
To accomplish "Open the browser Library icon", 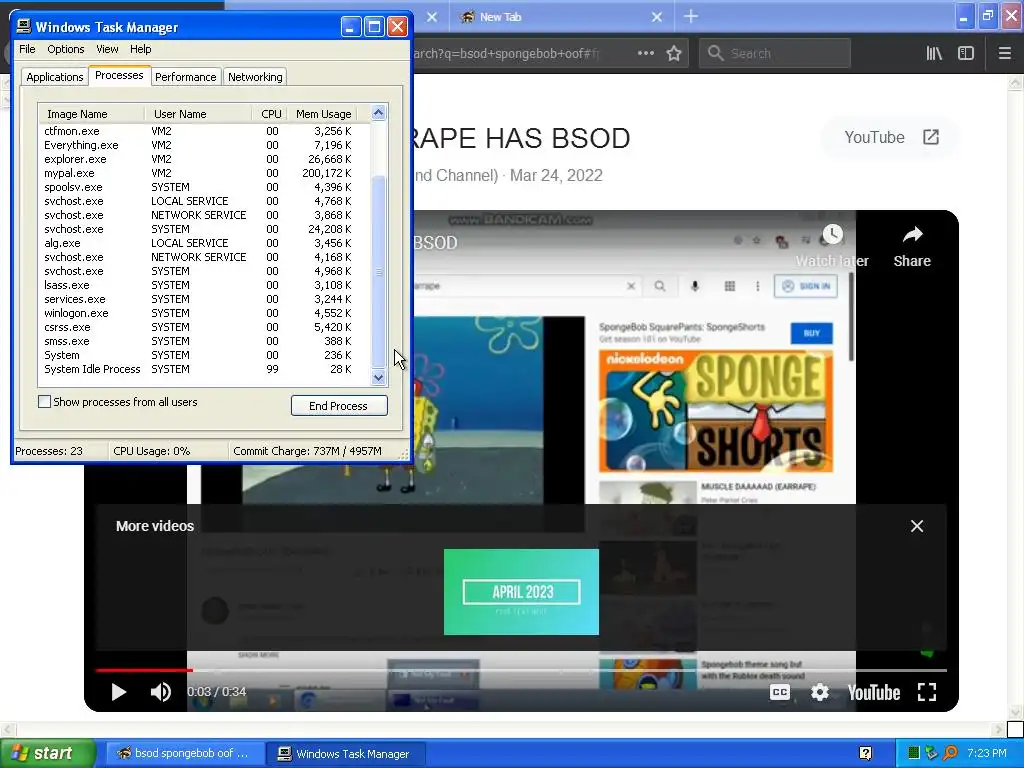I will click(934, 54).
